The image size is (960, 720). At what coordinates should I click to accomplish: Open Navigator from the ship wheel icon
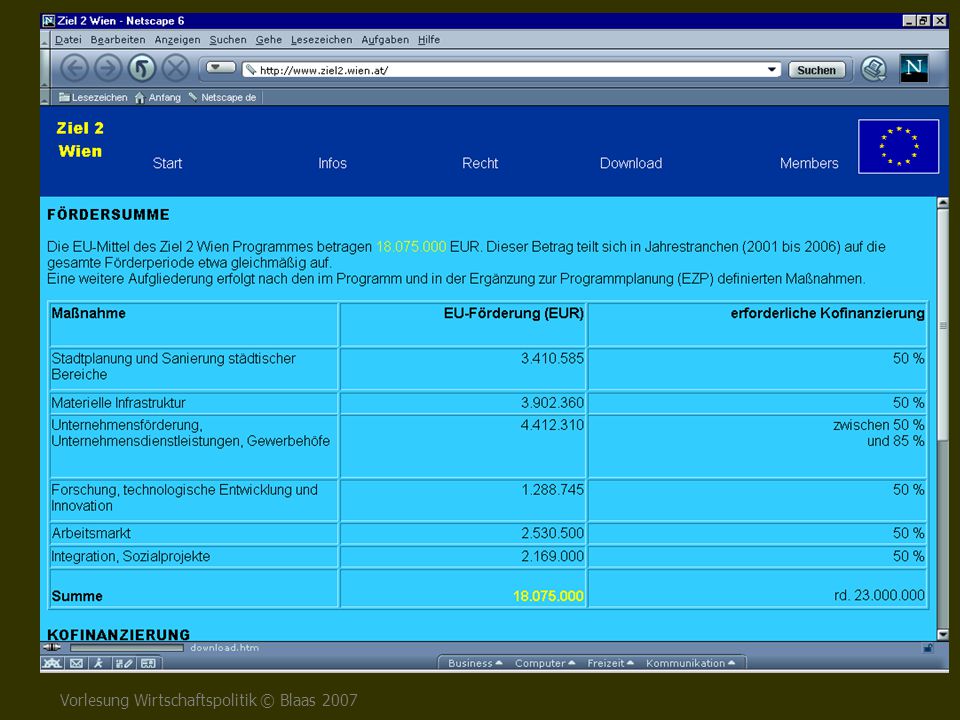point(53,663)
